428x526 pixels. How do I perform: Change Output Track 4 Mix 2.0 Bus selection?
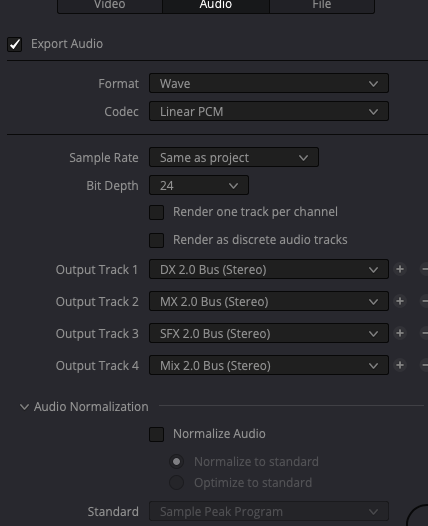click(269, 365)
